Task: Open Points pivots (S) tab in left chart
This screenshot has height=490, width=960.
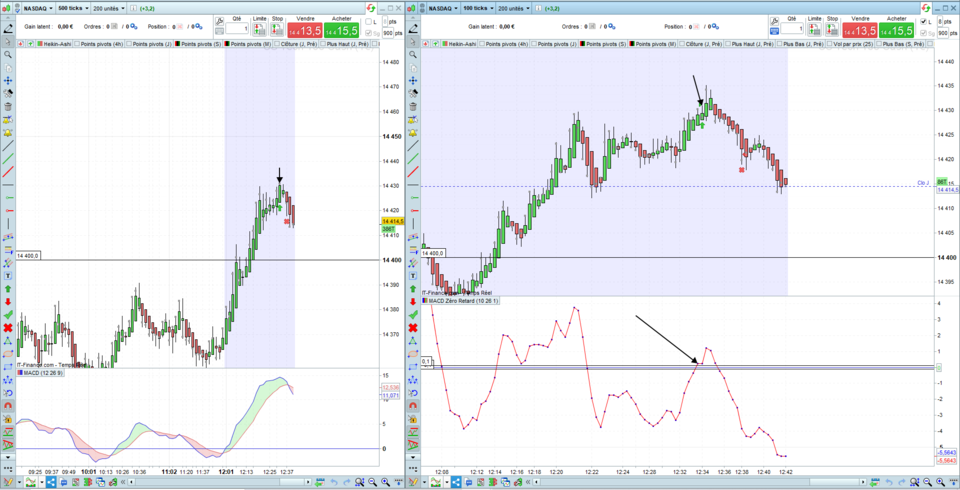Action: 197,44
